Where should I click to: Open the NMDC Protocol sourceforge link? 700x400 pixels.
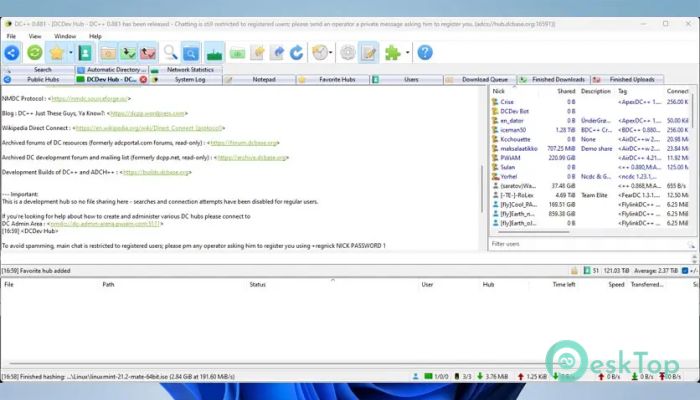[89, 99]
